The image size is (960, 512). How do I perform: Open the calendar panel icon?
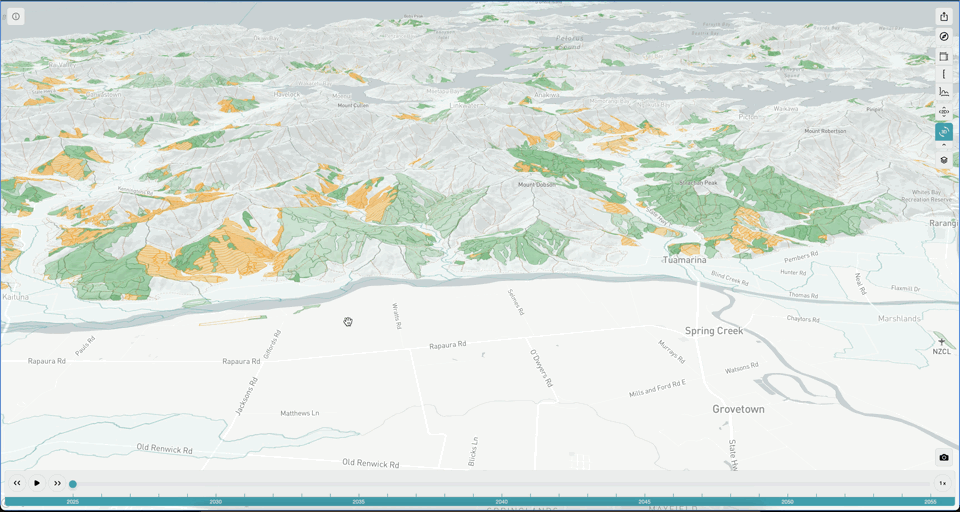[x=944, y=56]
